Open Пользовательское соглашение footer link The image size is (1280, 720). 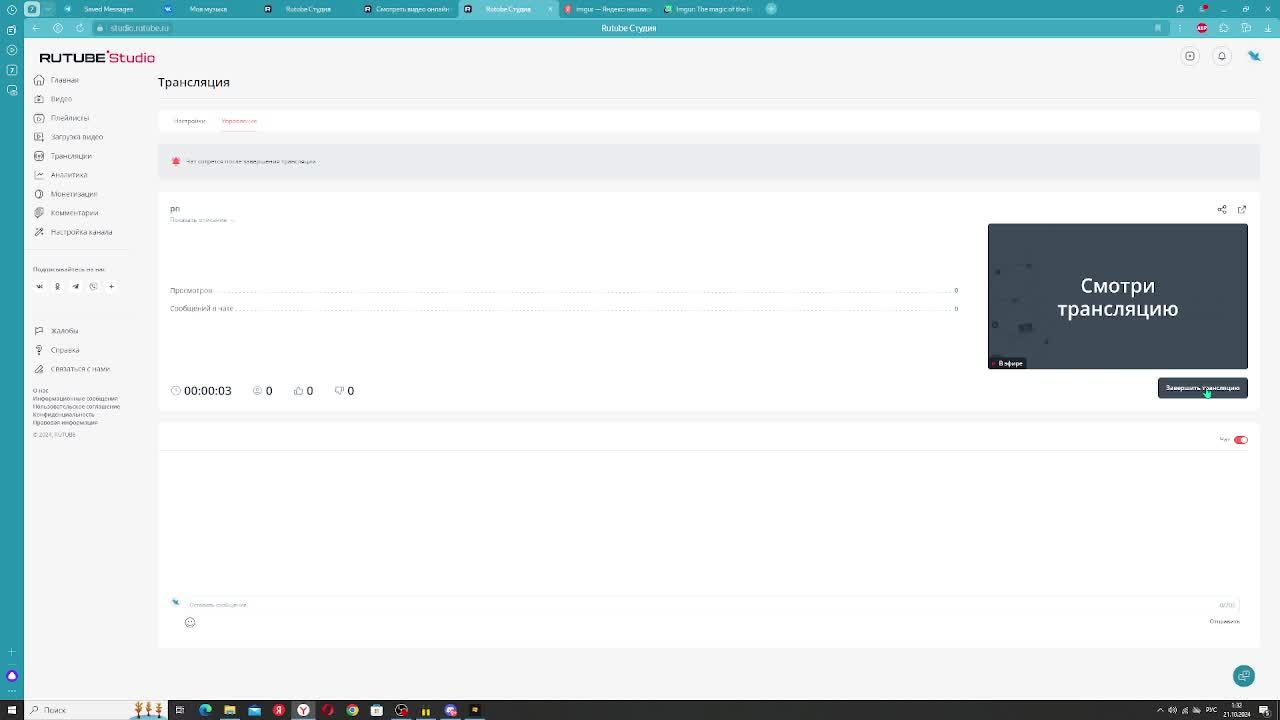click(x=76, y=407)
